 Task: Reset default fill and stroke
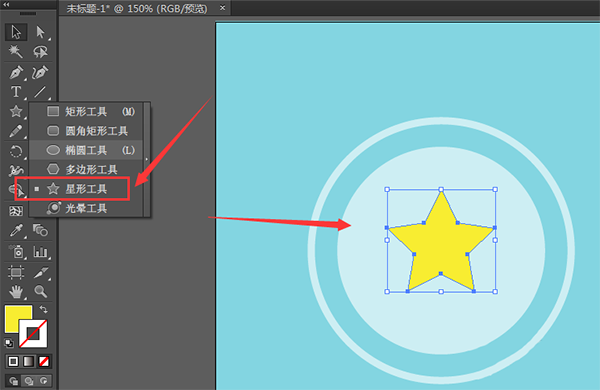click(x=9, y=343)
